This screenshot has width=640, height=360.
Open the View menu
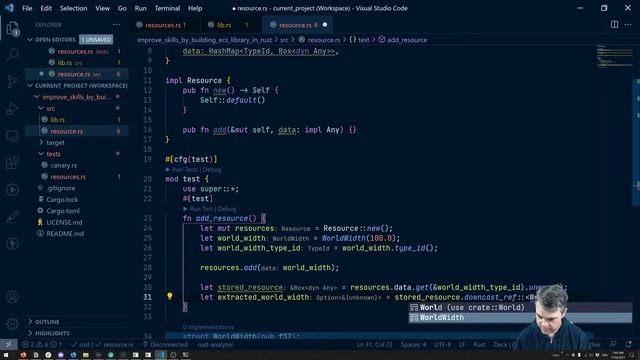[x=102, y=8]
